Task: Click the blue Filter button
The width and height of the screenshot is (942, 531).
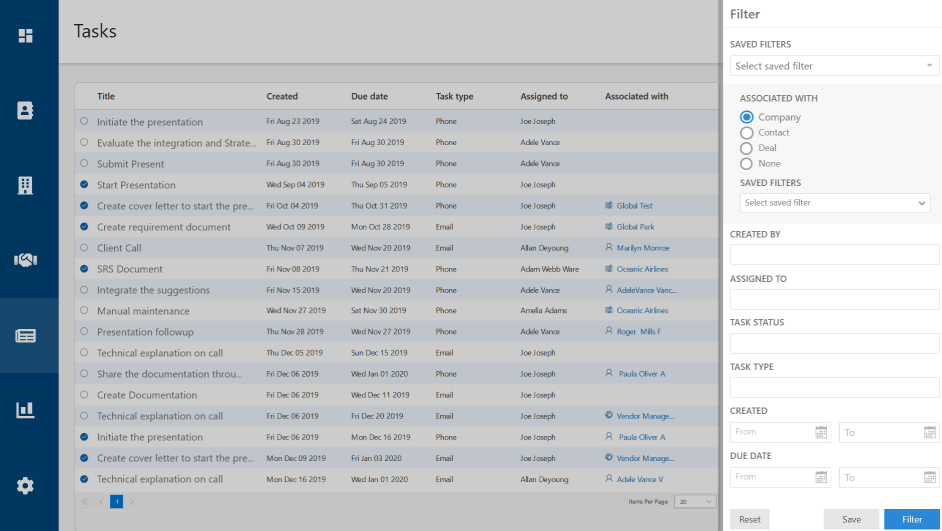Action: point(912,519)
